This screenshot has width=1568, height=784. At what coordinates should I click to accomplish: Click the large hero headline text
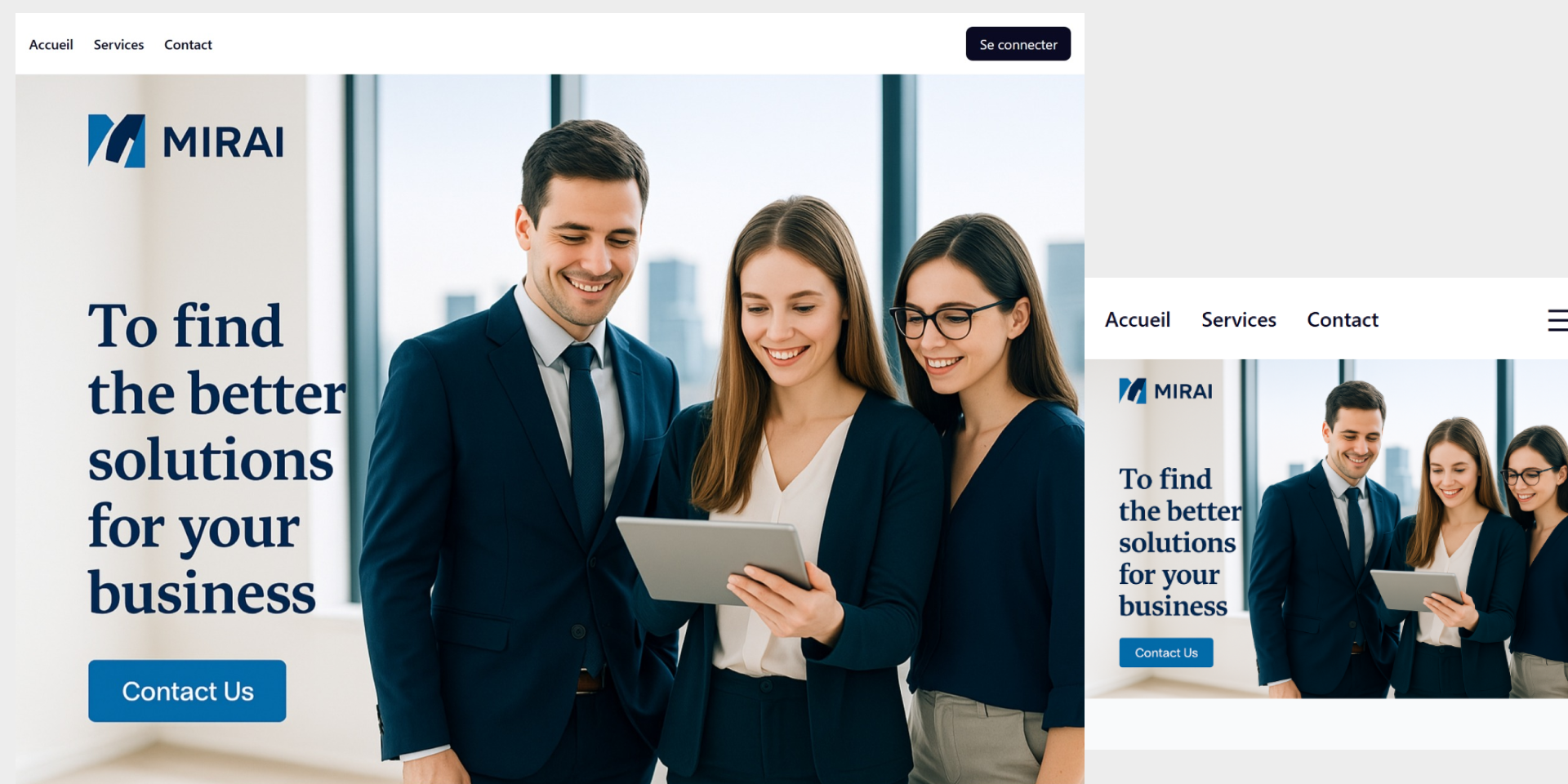(x=216, y=459)
